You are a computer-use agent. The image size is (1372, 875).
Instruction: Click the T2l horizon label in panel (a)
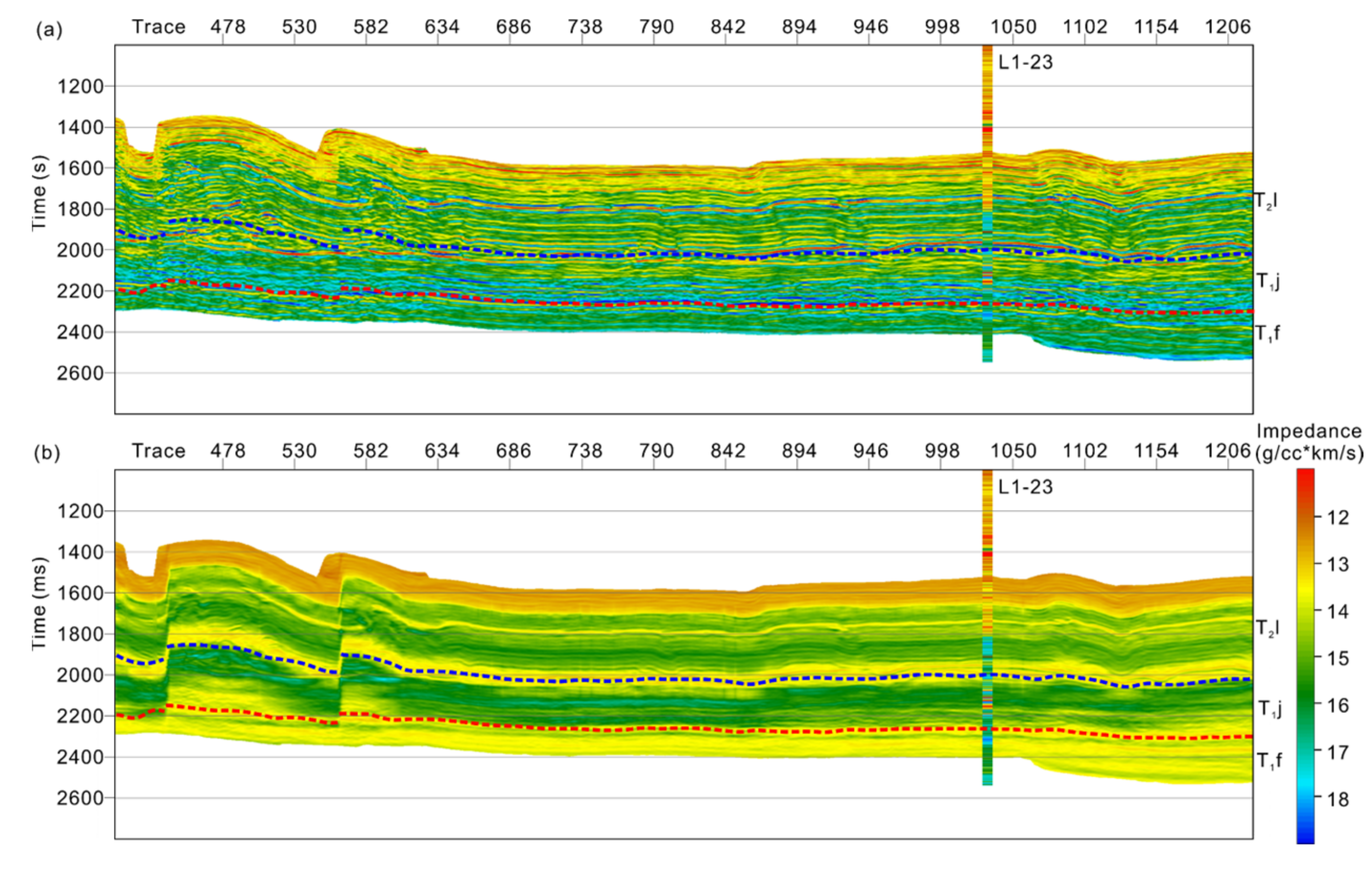coord(1266,201)
